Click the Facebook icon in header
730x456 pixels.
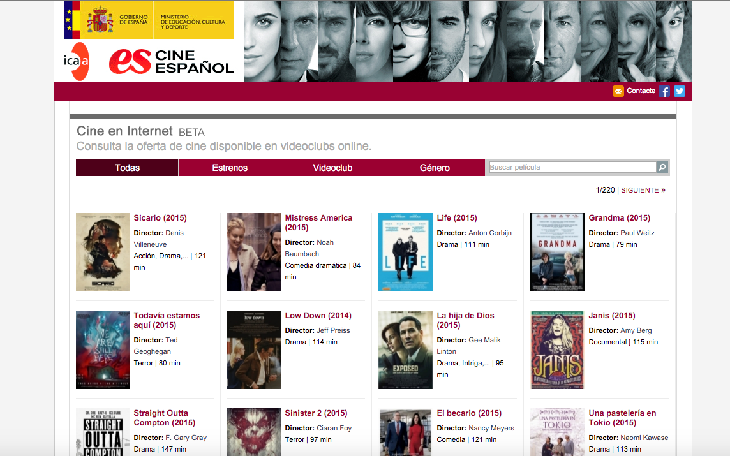point(666,91)
